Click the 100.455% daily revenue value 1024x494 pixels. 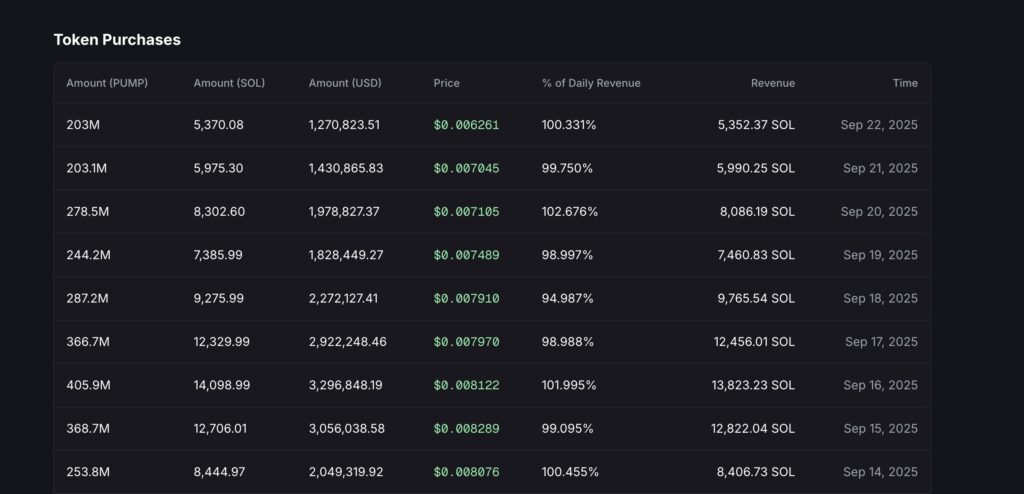click(570, 472)
